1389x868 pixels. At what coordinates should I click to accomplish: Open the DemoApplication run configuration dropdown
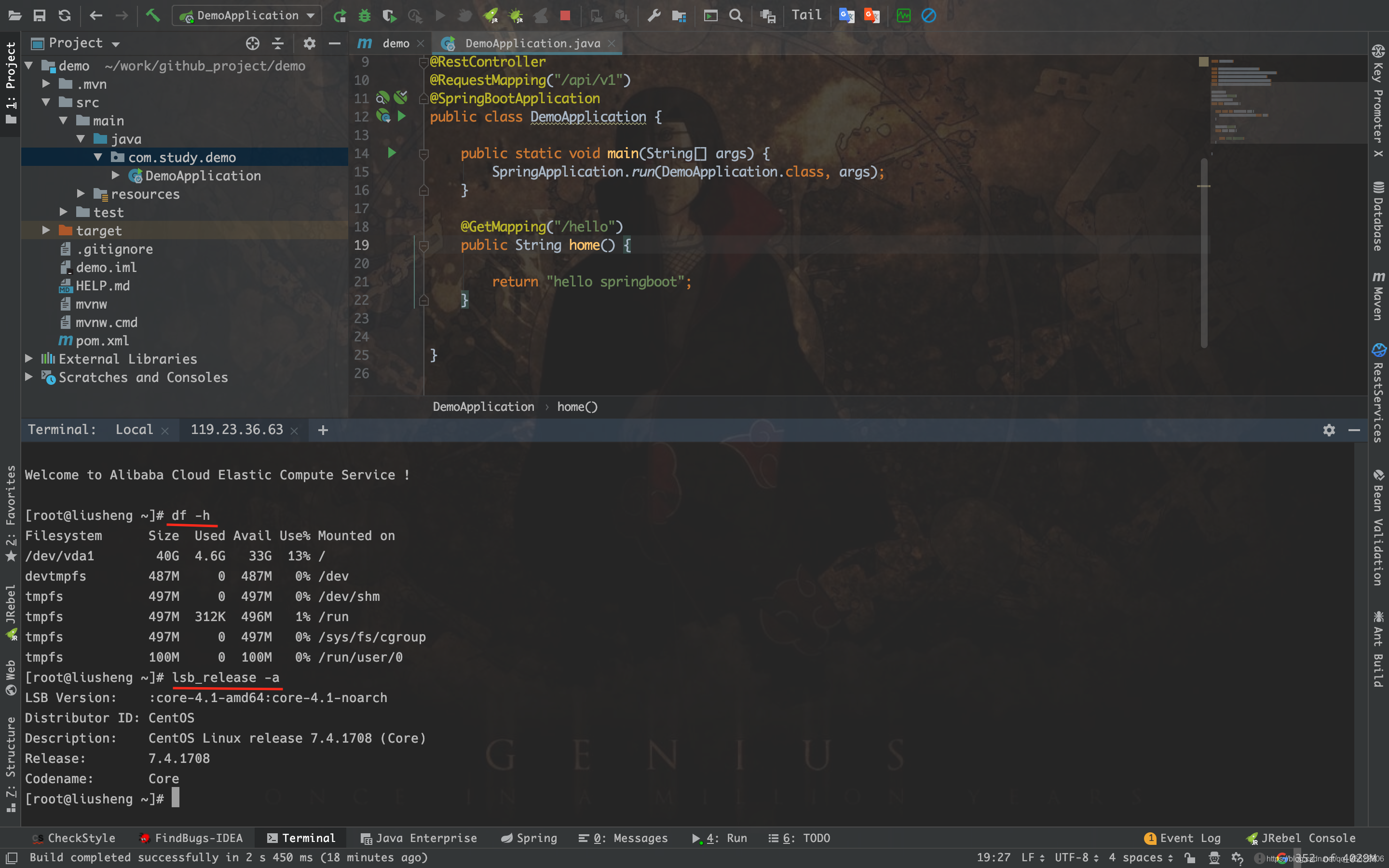248,15
